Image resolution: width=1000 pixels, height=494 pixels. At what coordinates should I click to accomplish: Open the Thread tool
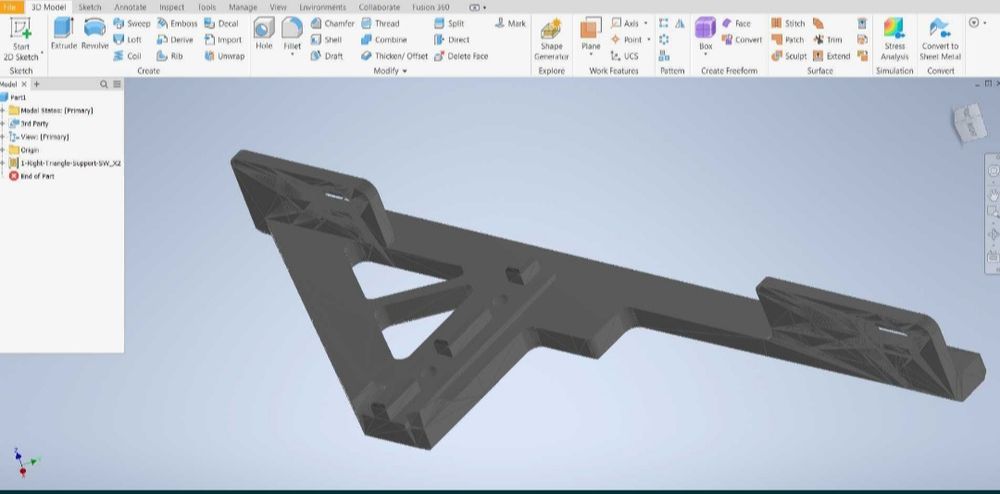380,24
